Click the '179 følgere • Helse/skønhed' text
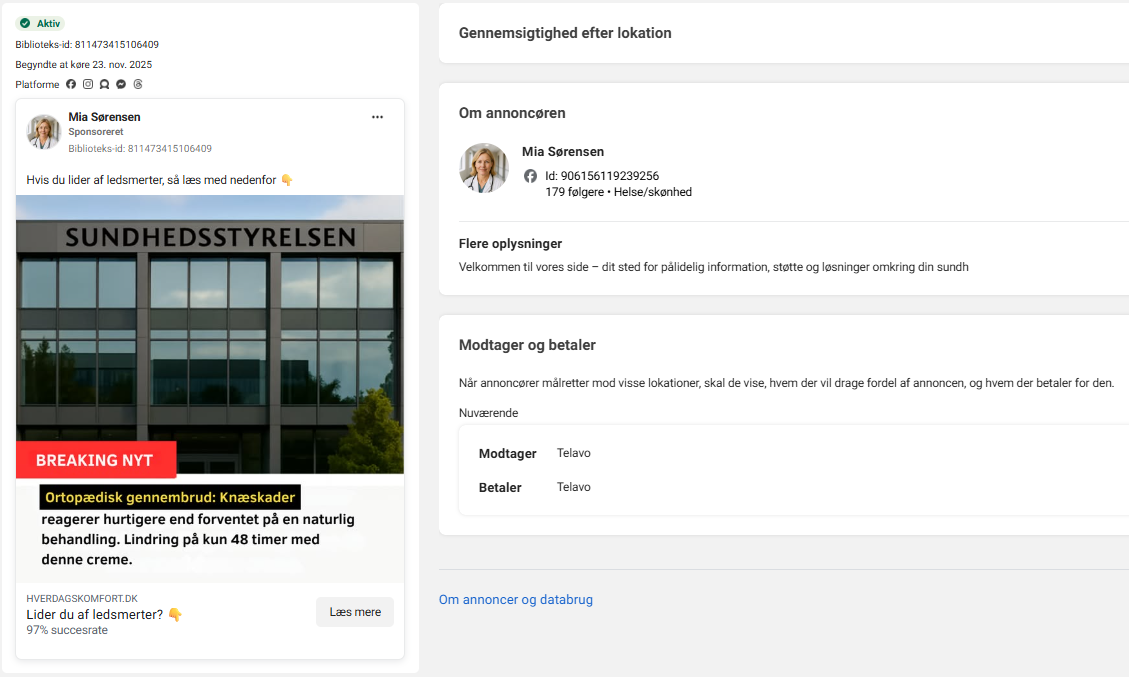The height and width of the screenshot is (677, 1129). point(619,192)
